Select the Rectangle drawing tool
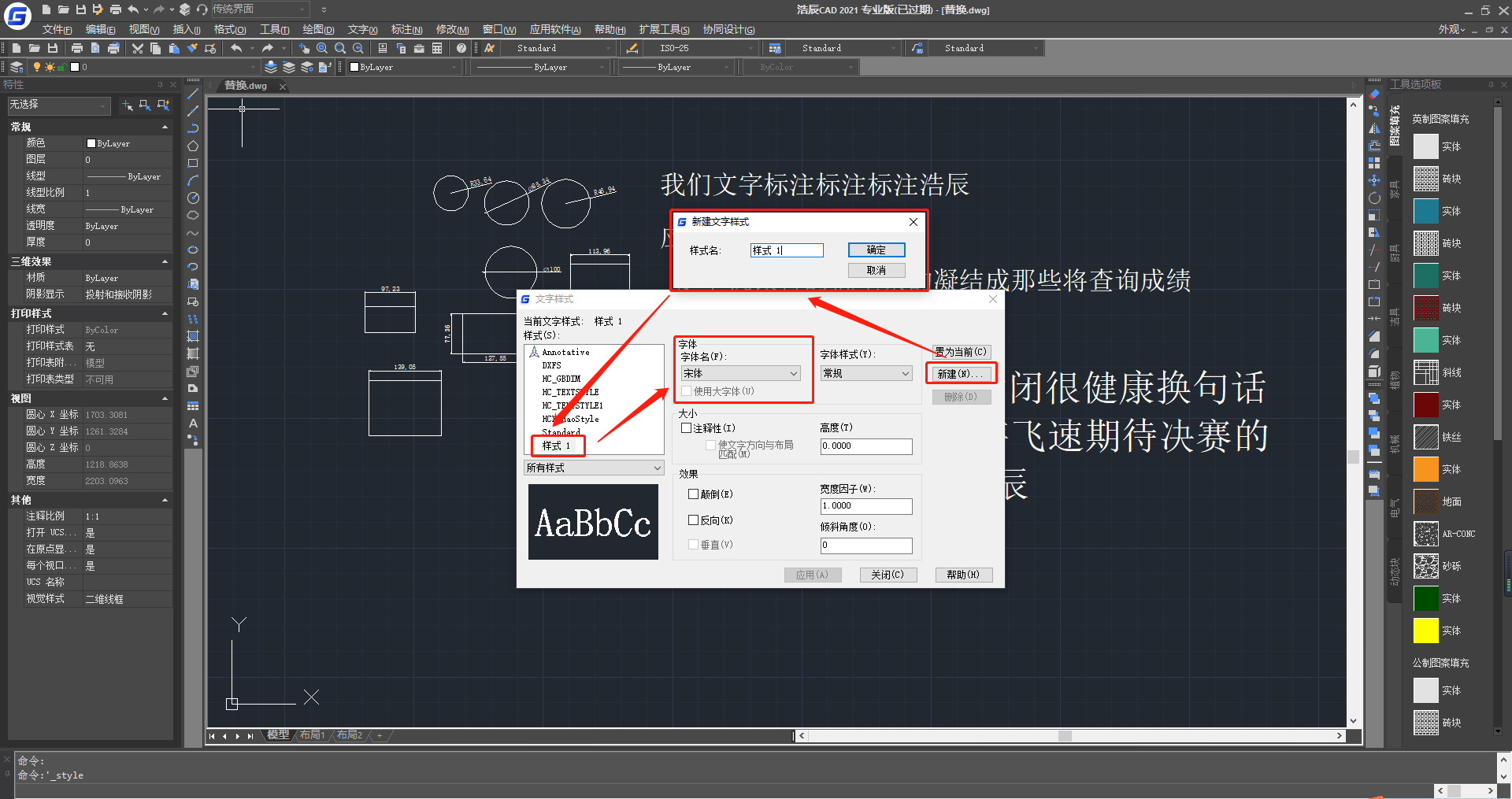 click(x=193, y=163)
